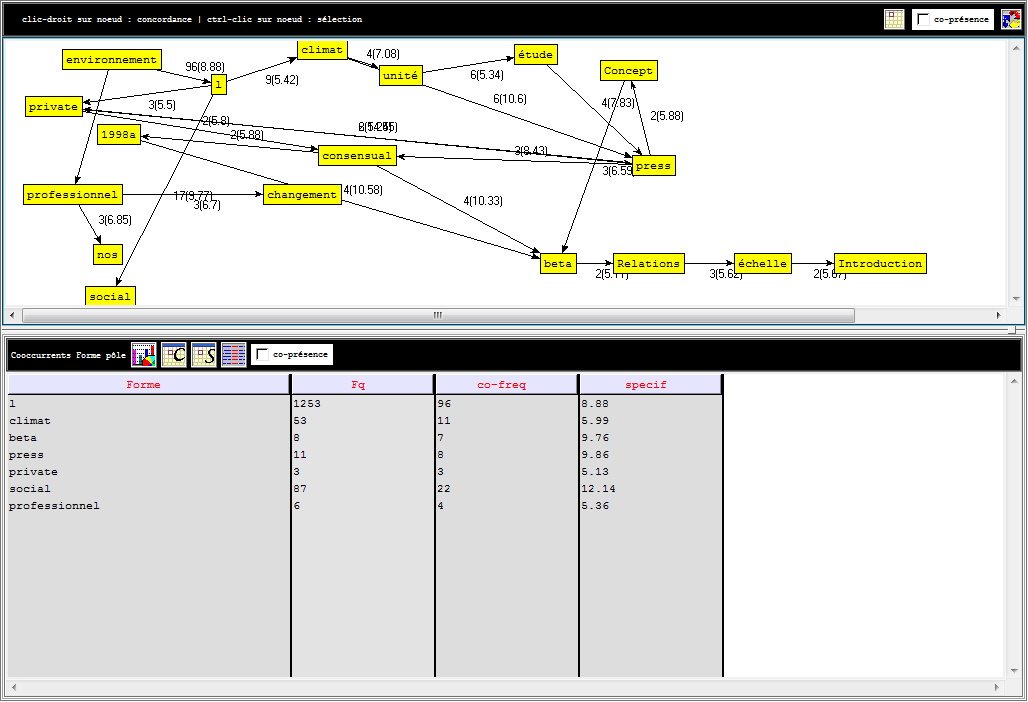The height and width of the screenshot is (702, 1028).
Task: Select the Relations graph node
Action: 649,263
